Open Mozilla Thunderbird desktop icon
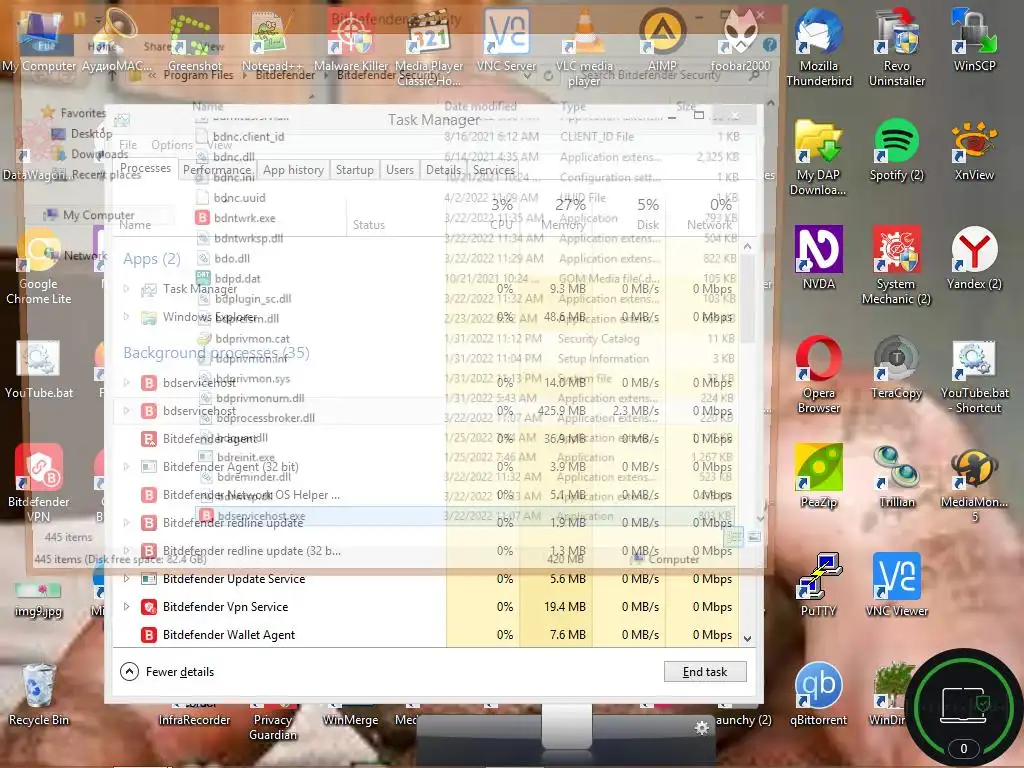This screenshot has width=1024, height=768. click(x=818, y=47)
